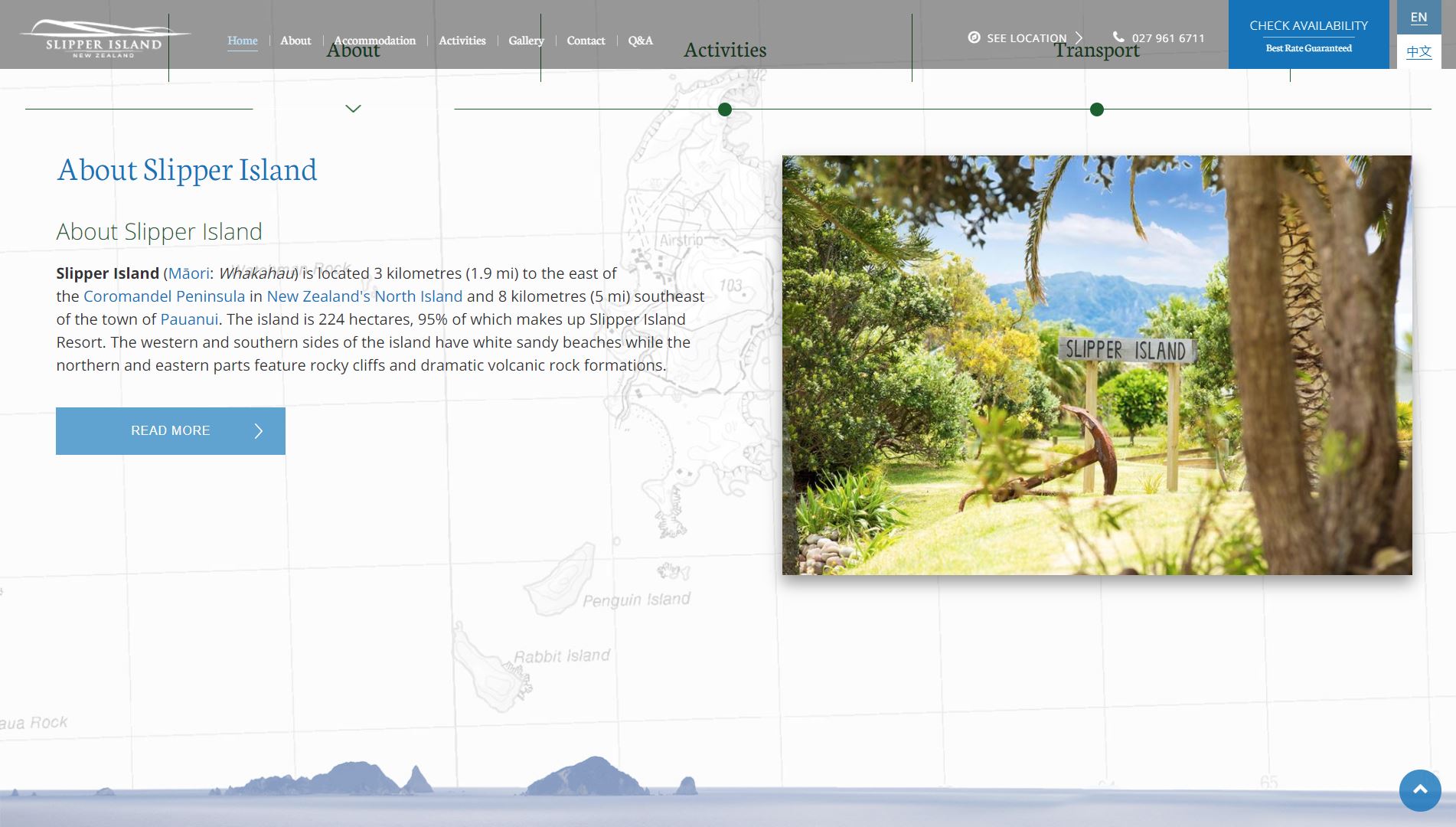Go to the Gallery page
The width and height of the screenshot is (1456, 827).
(526, 41)
